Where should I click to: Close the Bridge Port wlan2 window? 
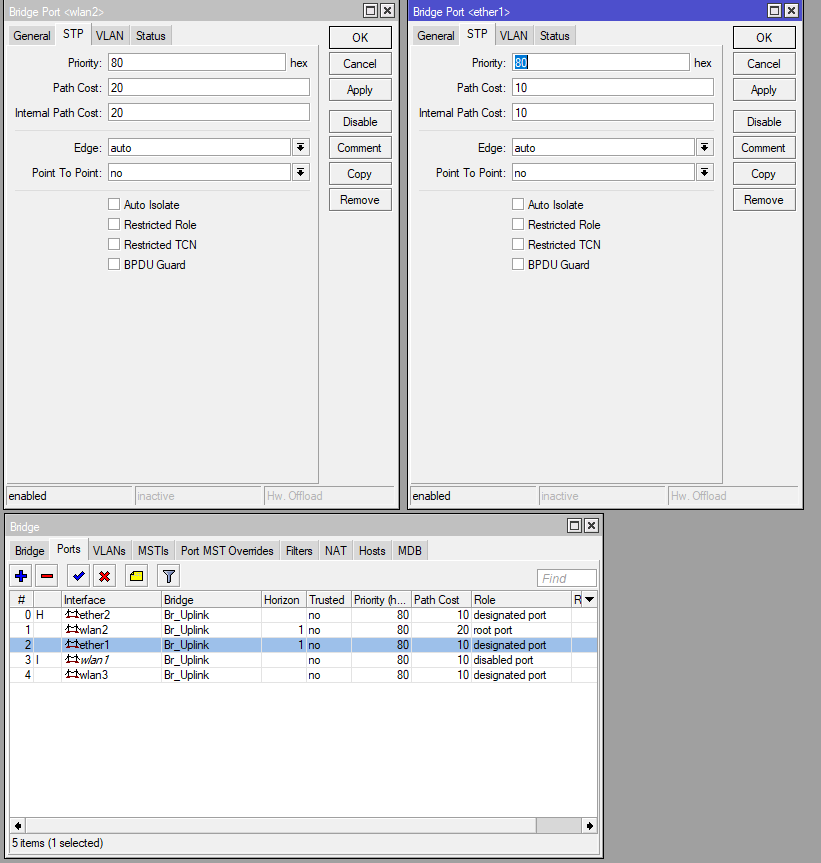(x=387, y=10)
